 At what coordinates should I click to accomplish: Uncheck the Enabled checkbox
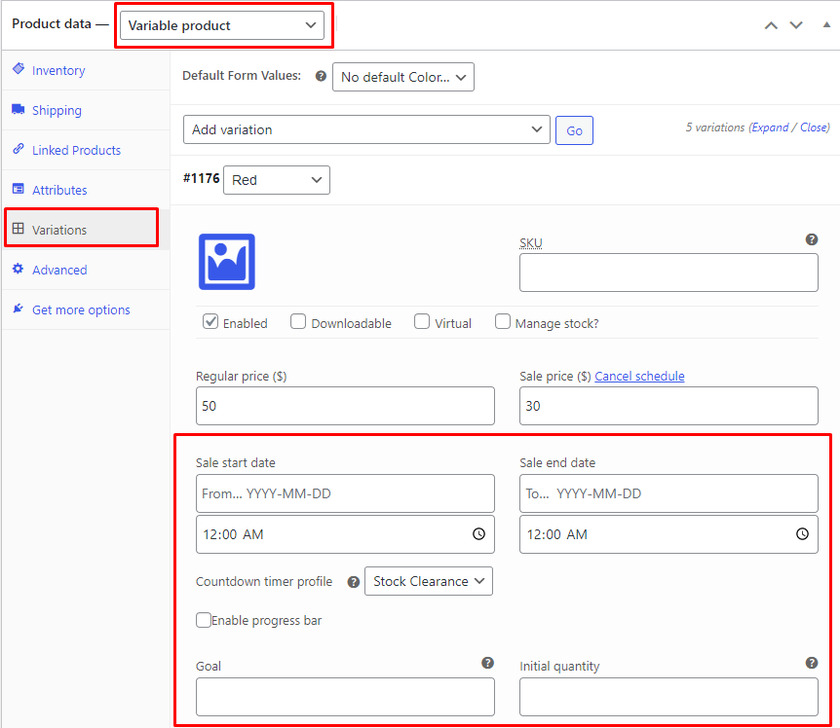tap(211, 322)
